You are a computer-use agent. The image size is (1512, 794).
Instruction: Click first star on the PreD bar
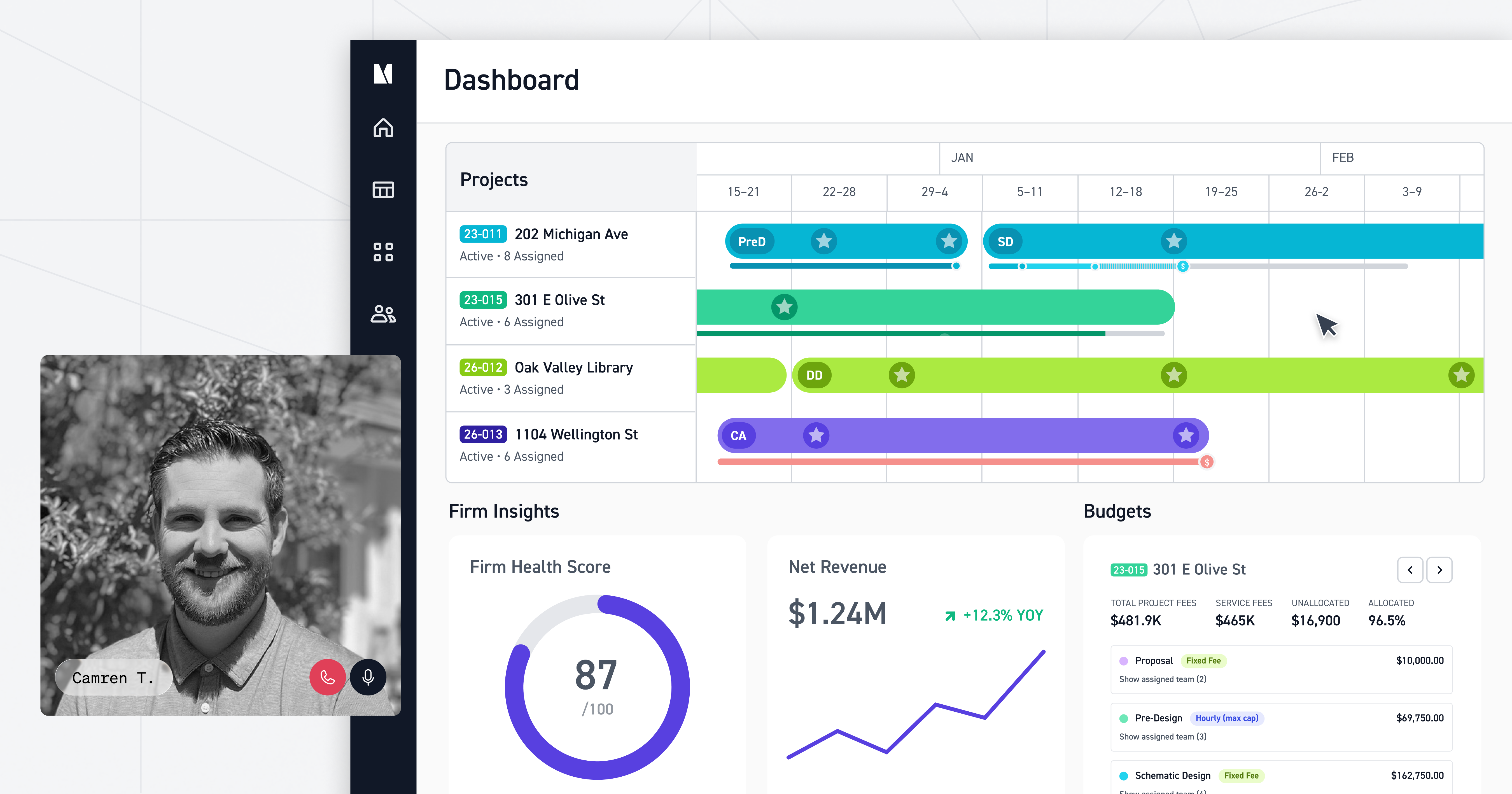click(823, 241)
